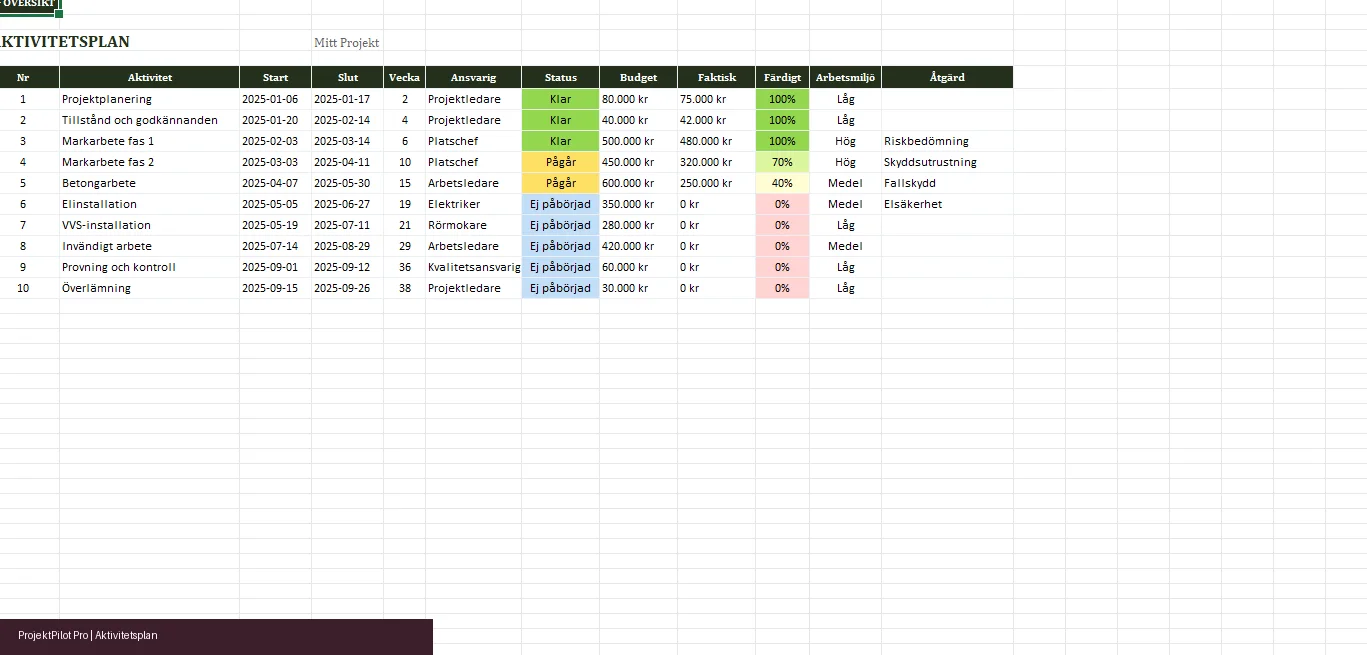Click the Budget column header
Screen dimensions: 1367x655
coord(639,77)
